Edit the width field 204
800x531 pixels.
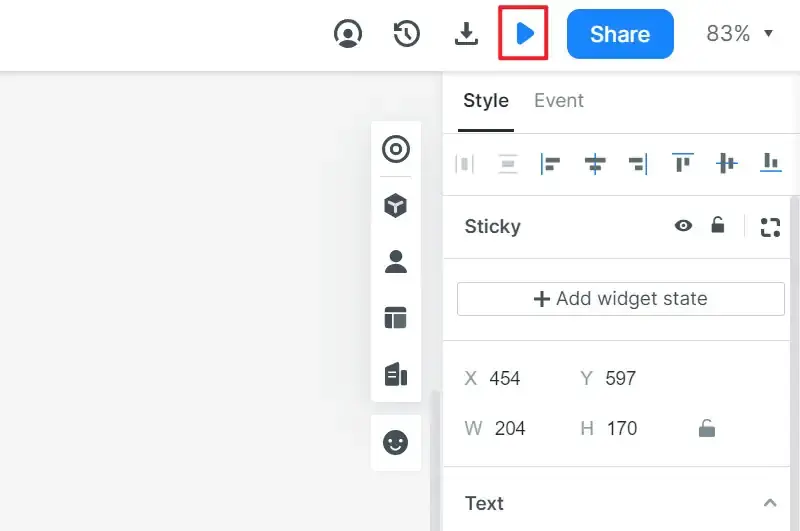[510, 428]
